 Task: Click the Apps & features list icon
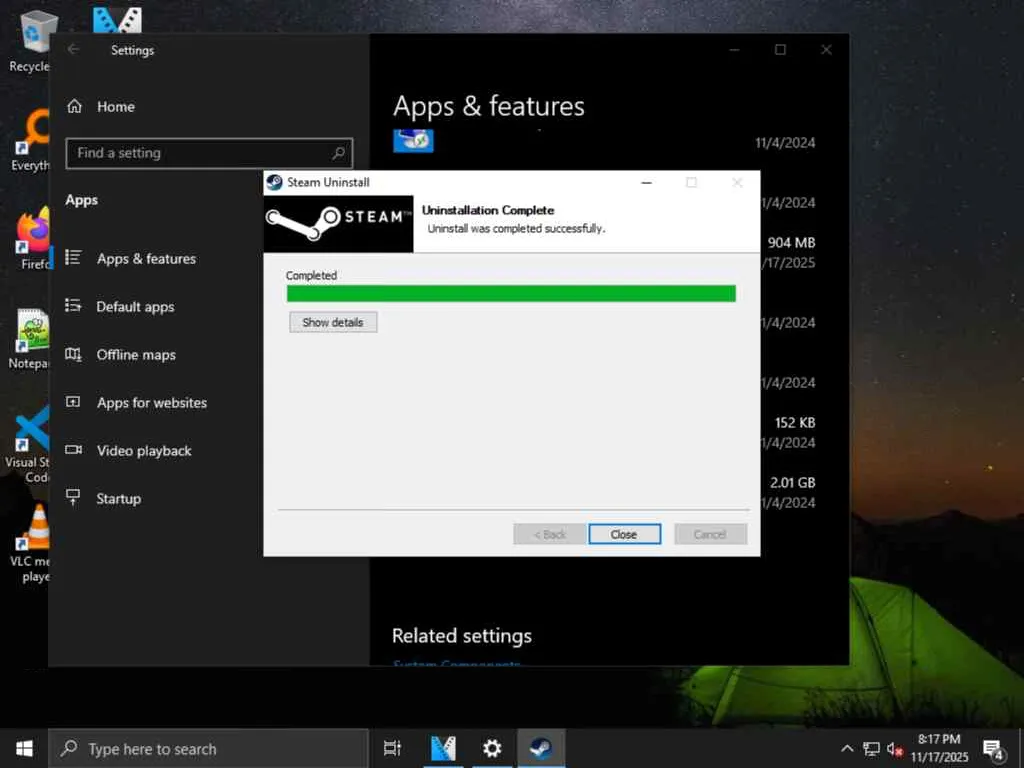coord(74,258)
